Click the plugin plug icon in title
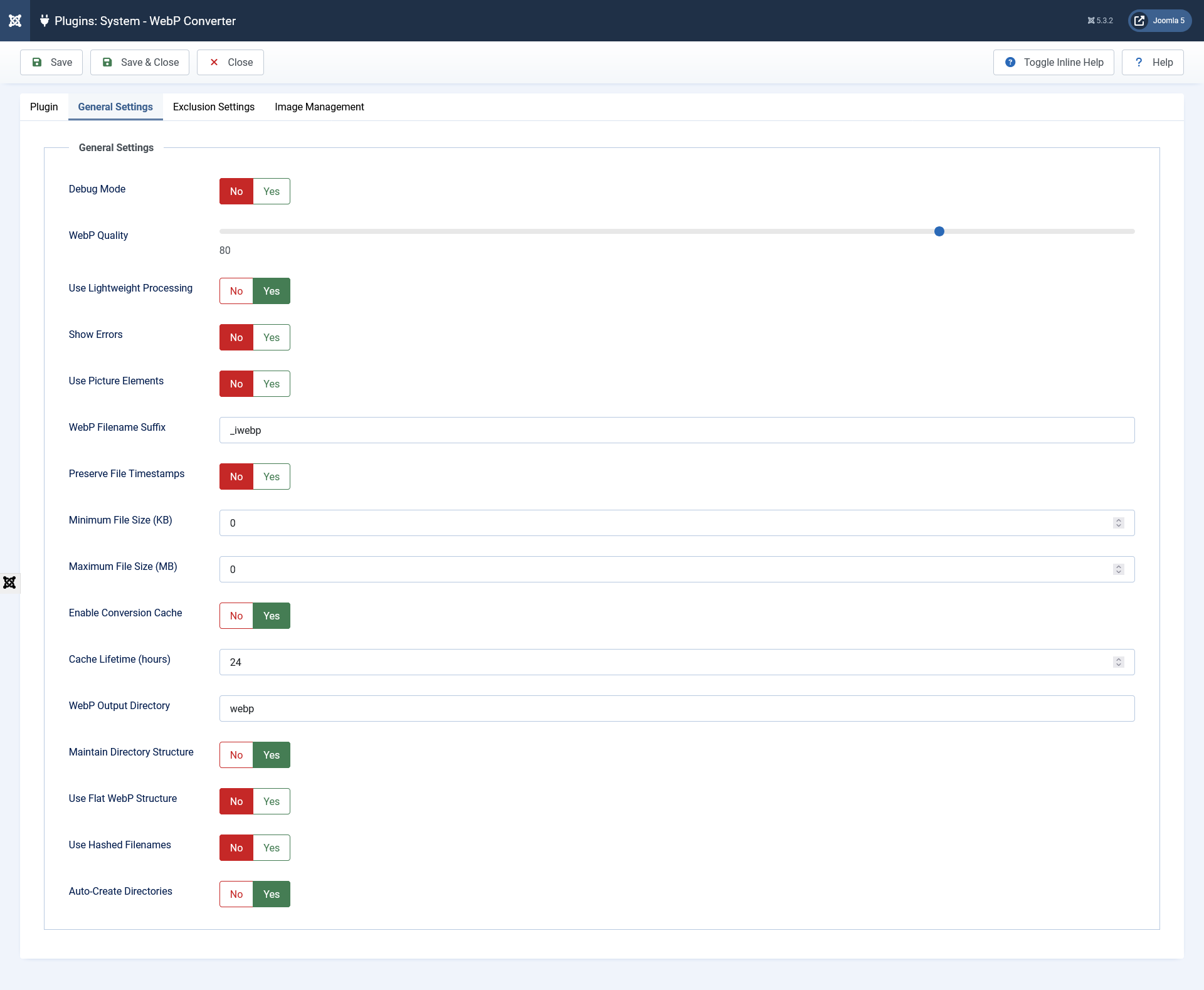Screen dimensions: 1204x990 pos(45,21)
